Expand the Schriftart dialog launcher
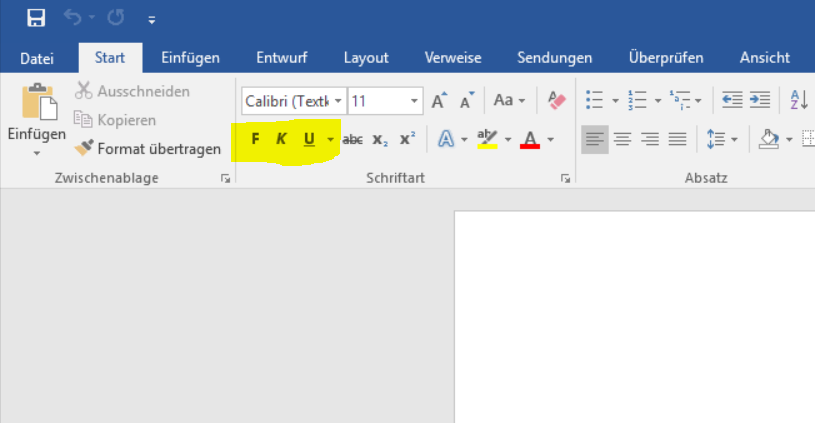 point(566,178)
